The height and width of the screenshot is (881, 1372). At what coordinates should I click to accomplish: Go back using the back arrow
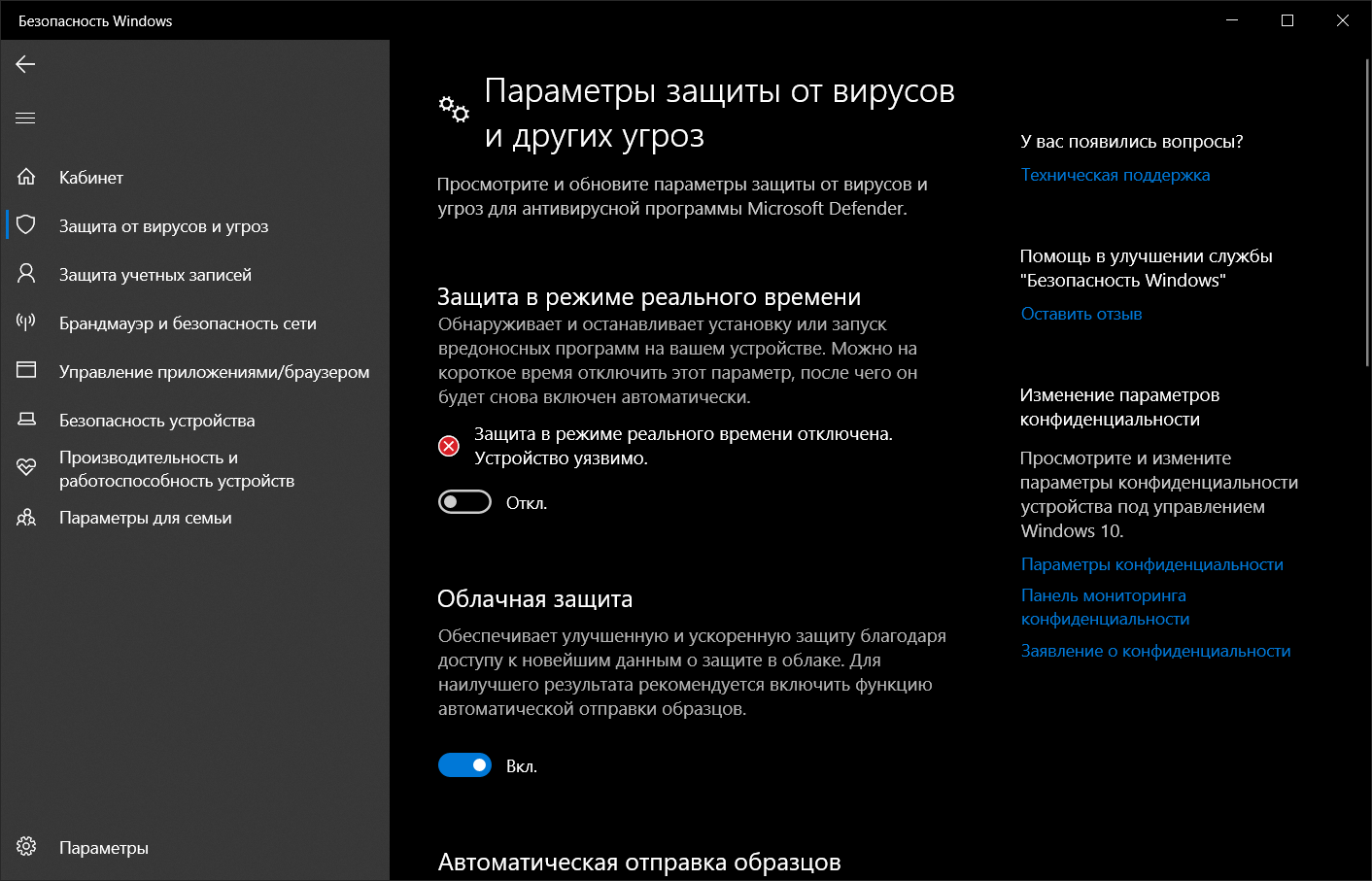[25, 64]
